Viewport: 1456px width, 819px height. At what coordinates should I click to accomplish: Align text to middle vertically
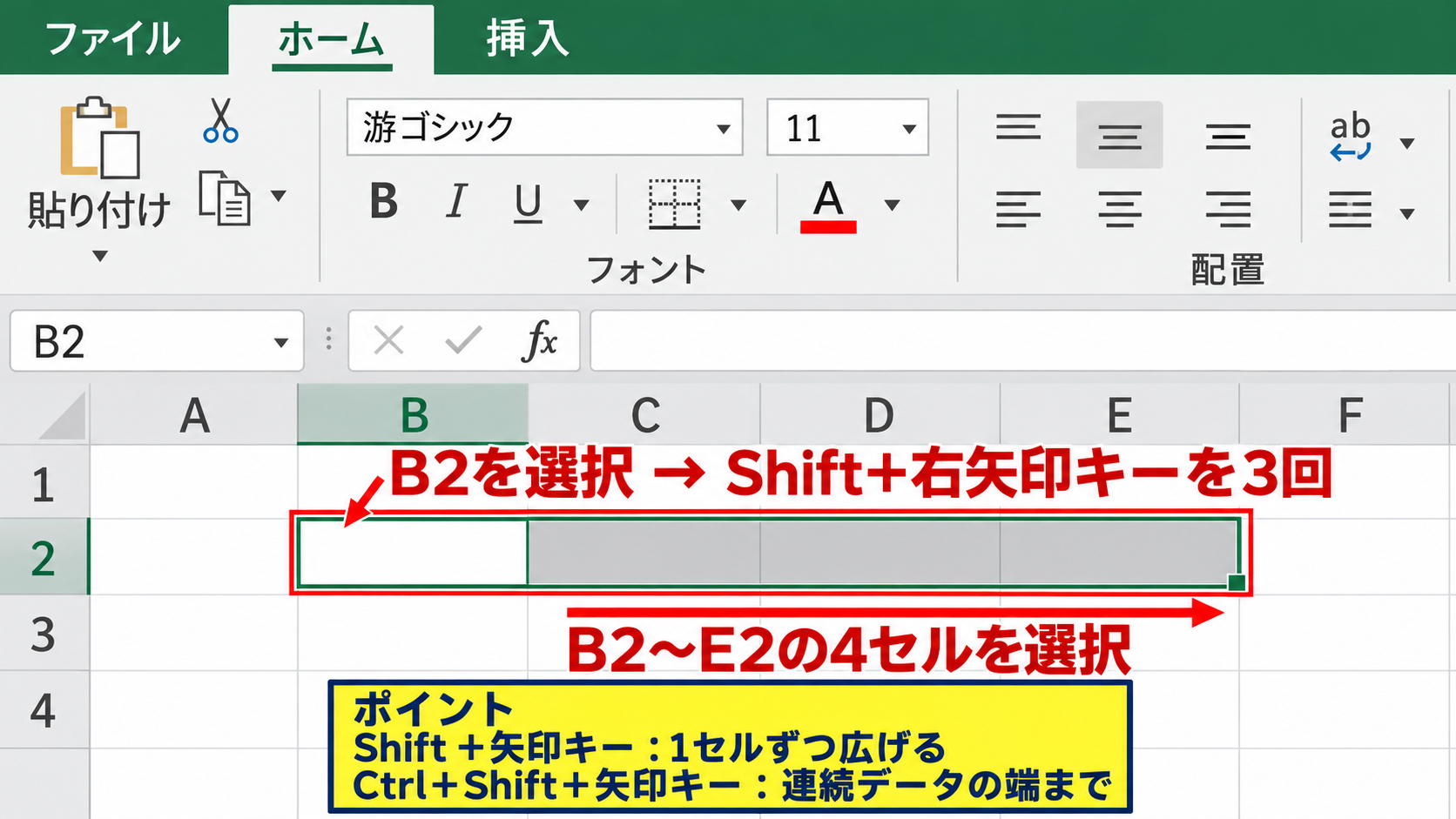click(1119, 135)
